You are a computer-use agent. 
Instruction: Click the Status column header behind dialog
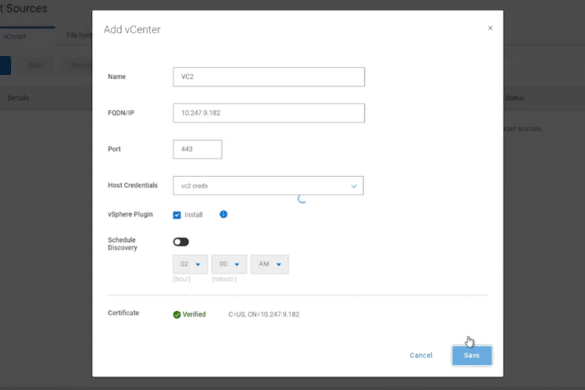coord(514,98)
